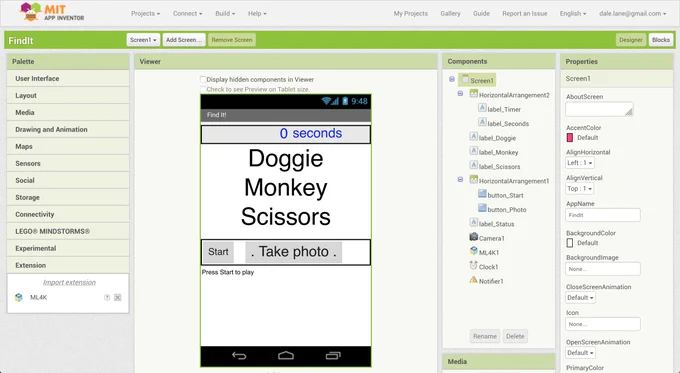Viewport: 680px width, 373px height.
Task: Expand the Drawing and Animation palette section
Action: coord(68,129)
